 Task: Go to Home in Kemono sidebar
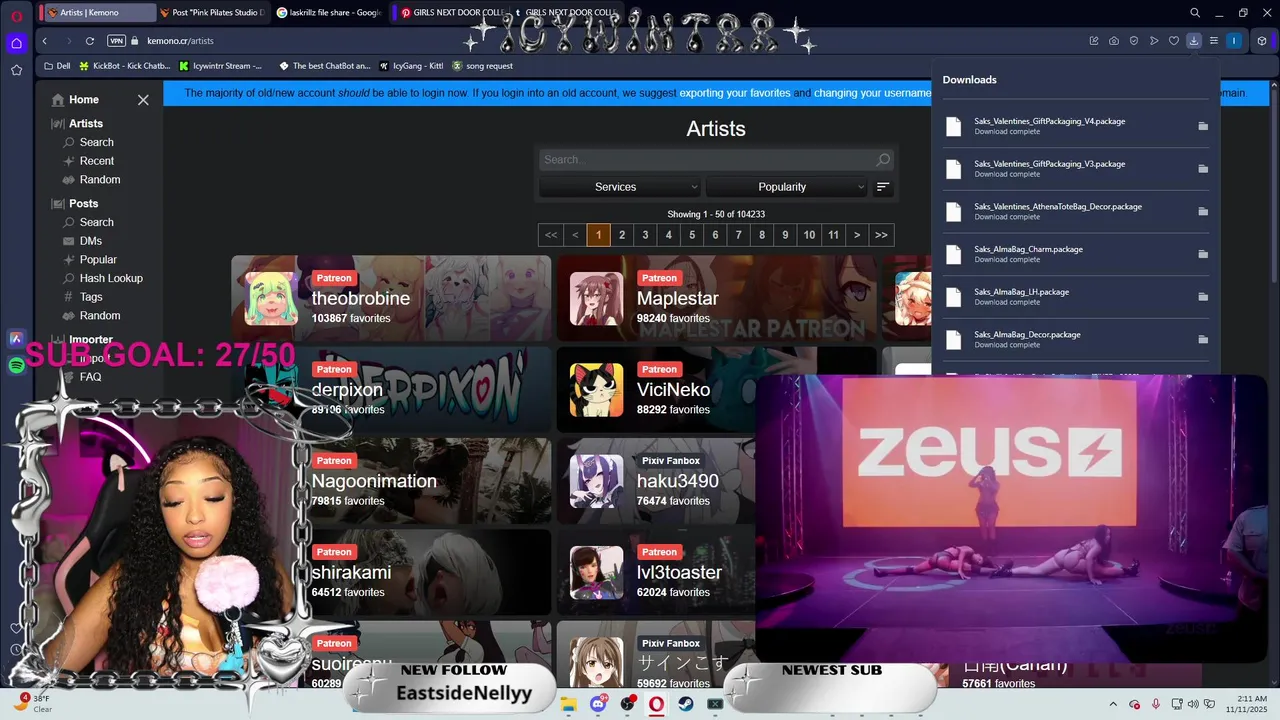pos(75,100)
